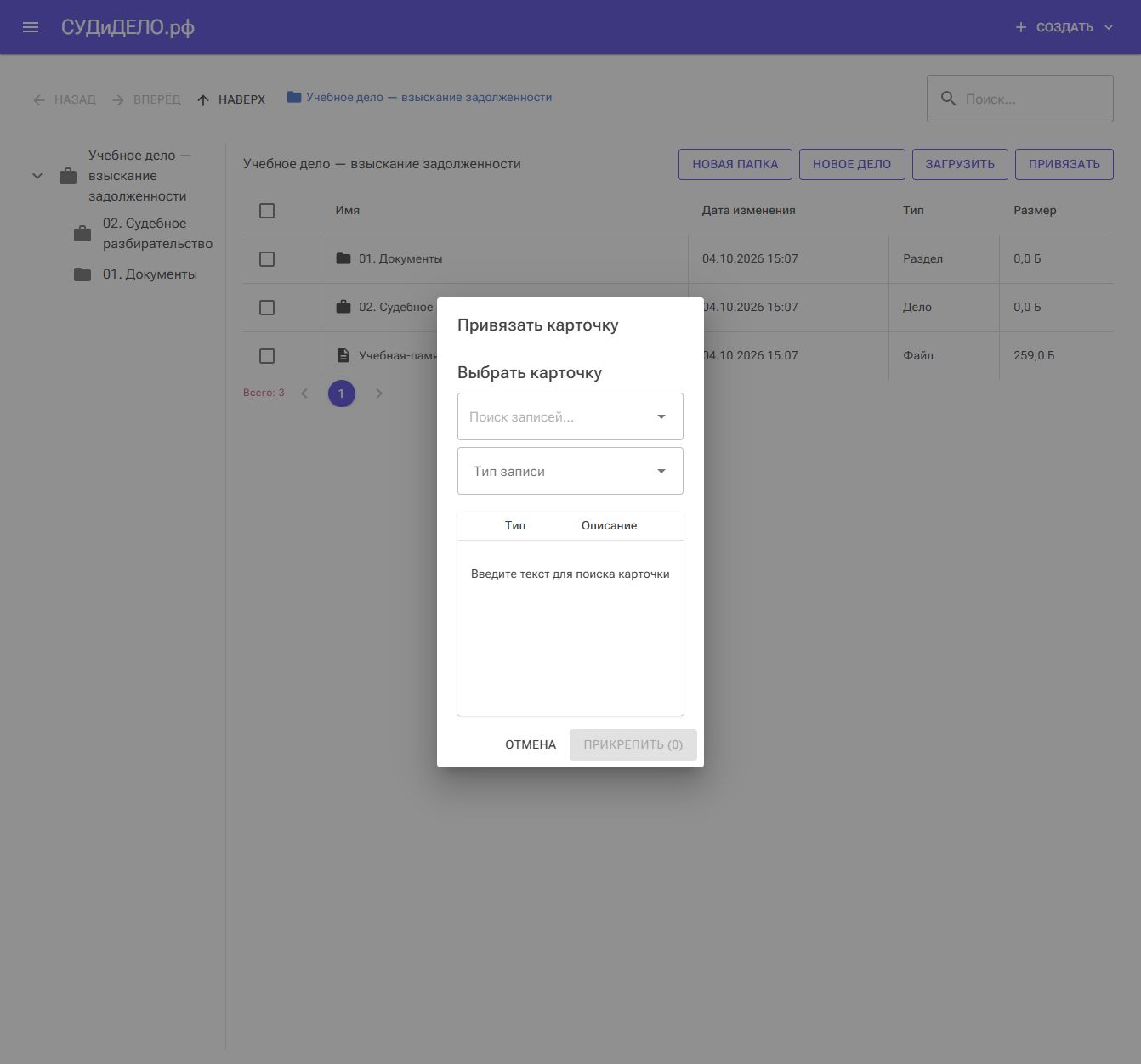The width and height of the screenshot is (1141, 1064).
Task: Click the ПРИВЯЗАТЬ button
Action: tap(1064, 164)
